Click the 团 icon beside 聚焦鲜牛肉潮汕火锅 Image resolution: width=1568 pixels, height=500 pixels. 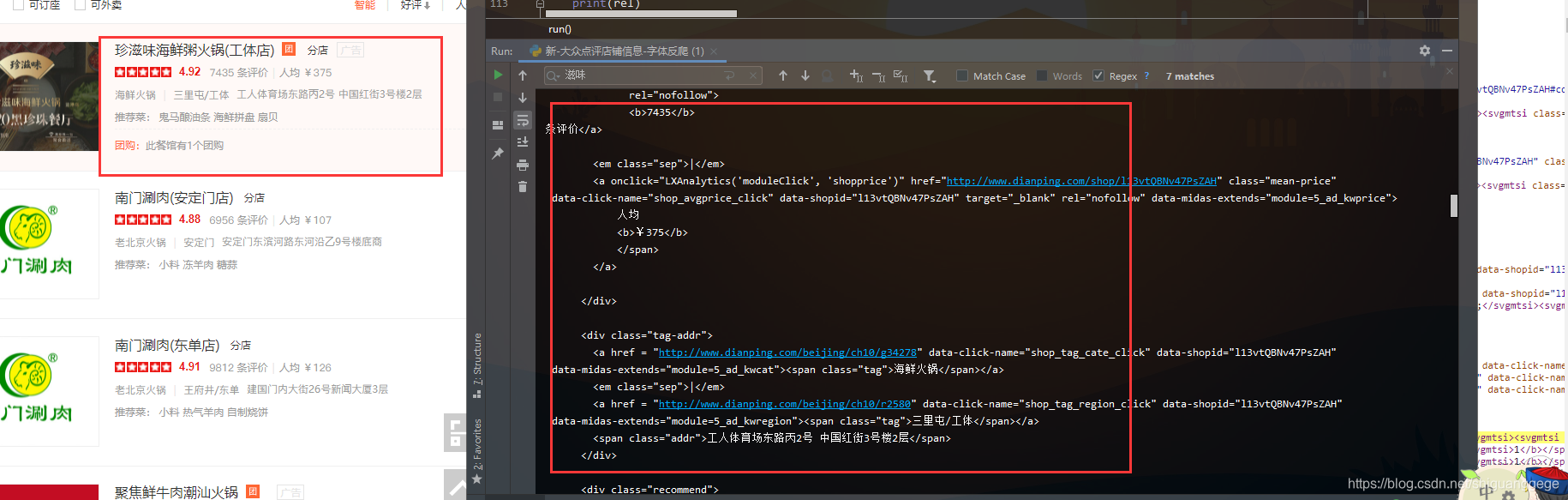[253, 491]
